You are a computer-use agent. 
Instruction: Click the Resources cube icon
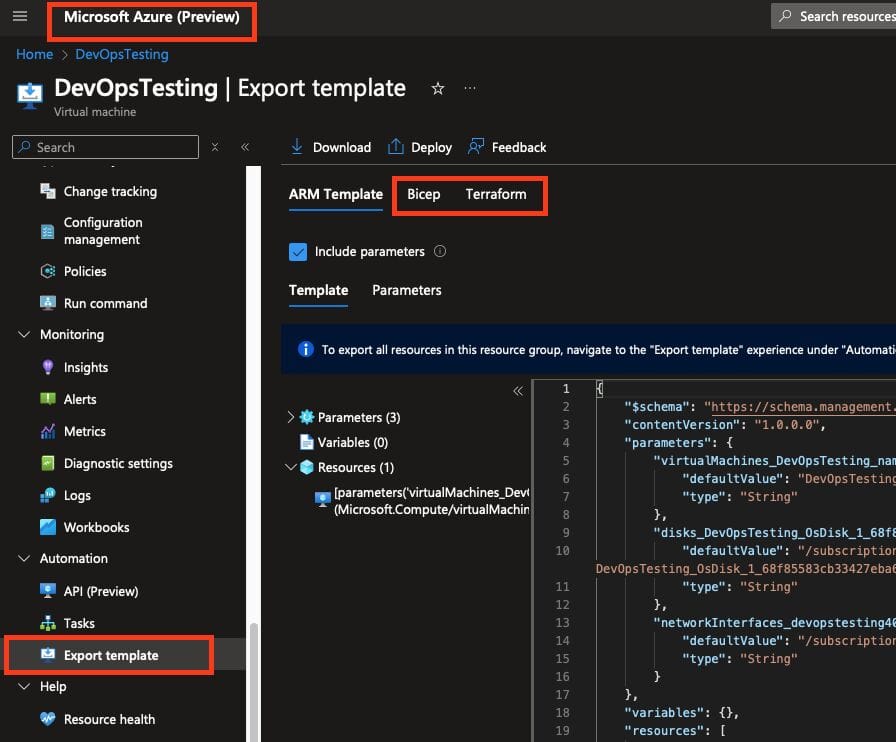pos(307,467)
